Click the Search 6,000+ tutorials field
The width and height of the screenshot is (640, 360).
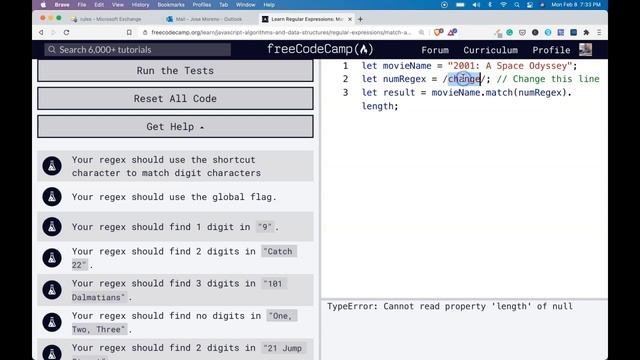point(138,50)
